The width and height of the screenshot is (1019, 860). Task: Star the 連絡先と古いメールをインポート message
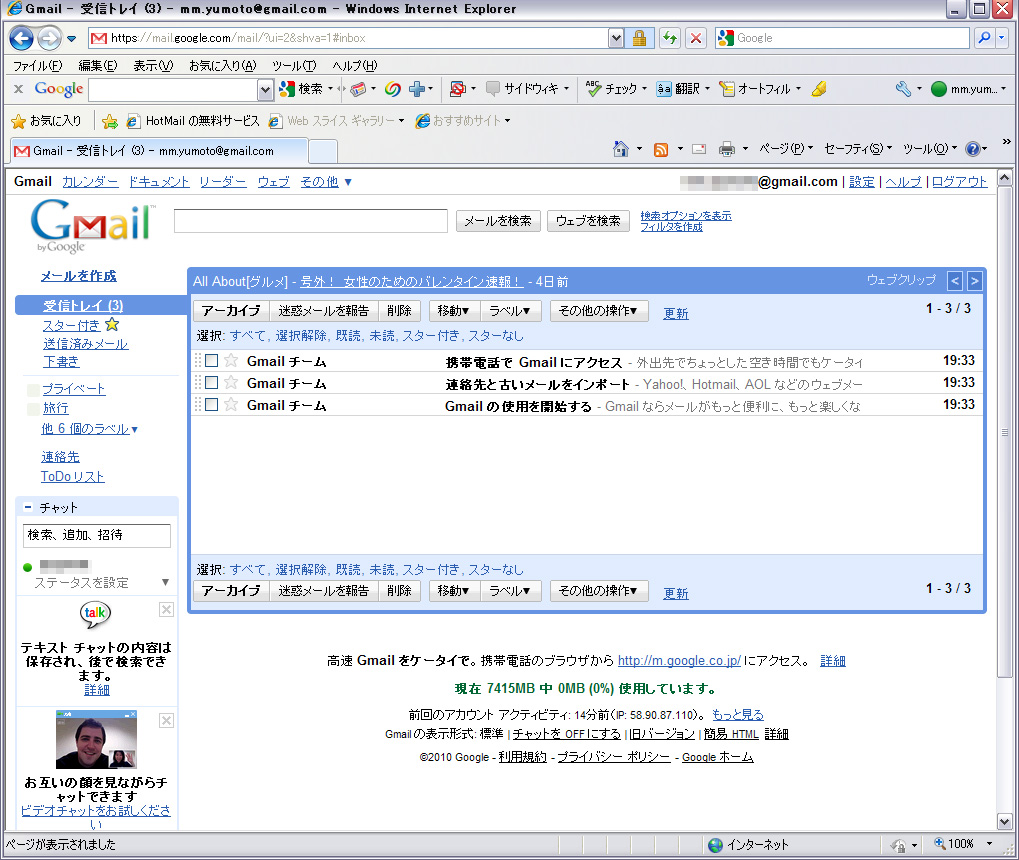pos(231,383)
